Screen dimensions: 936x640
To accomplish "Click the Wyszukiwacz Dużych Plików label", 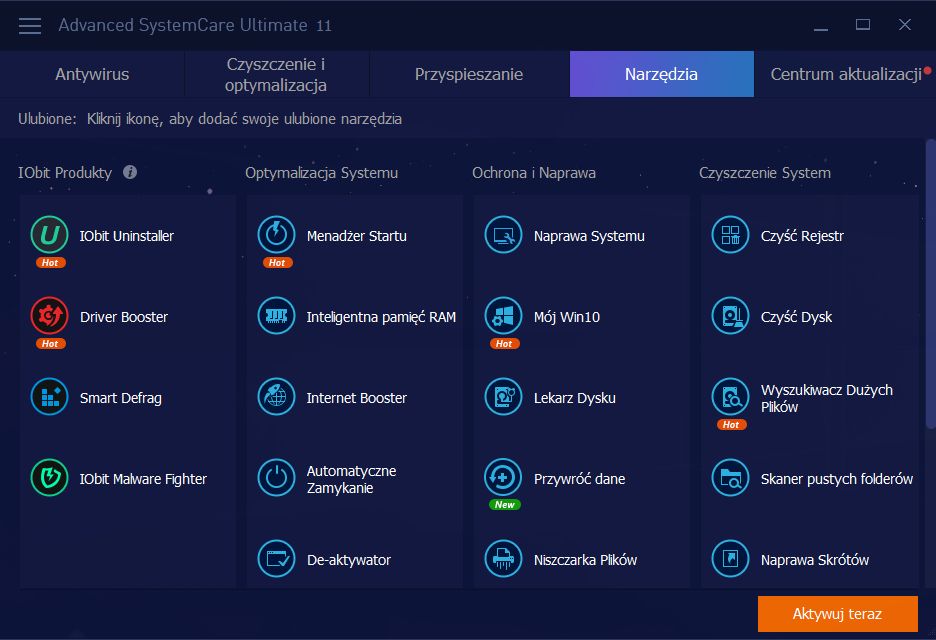I will (x=827, y=398).
